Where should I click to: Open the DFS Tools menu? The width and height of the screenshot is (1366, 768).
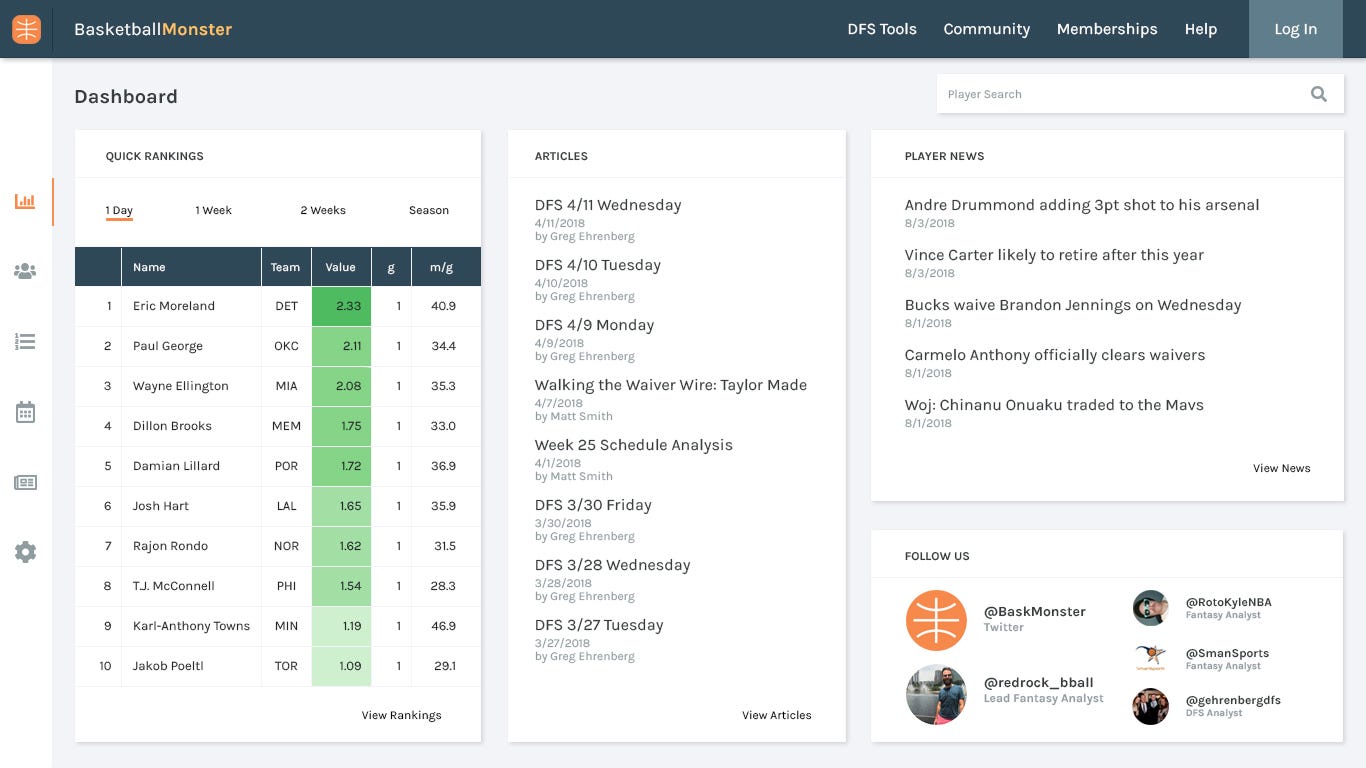tap(882, 29)
